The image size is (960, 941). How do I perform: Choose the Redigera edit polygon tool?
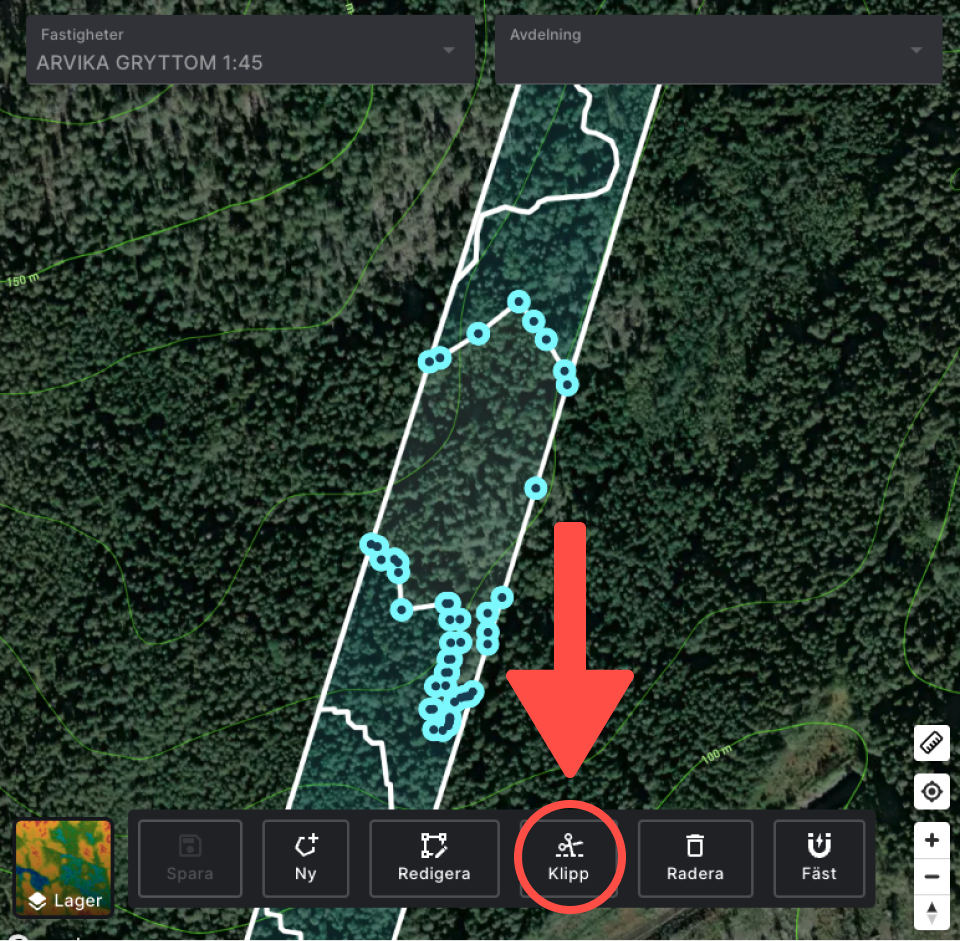(x=434, y=858)
